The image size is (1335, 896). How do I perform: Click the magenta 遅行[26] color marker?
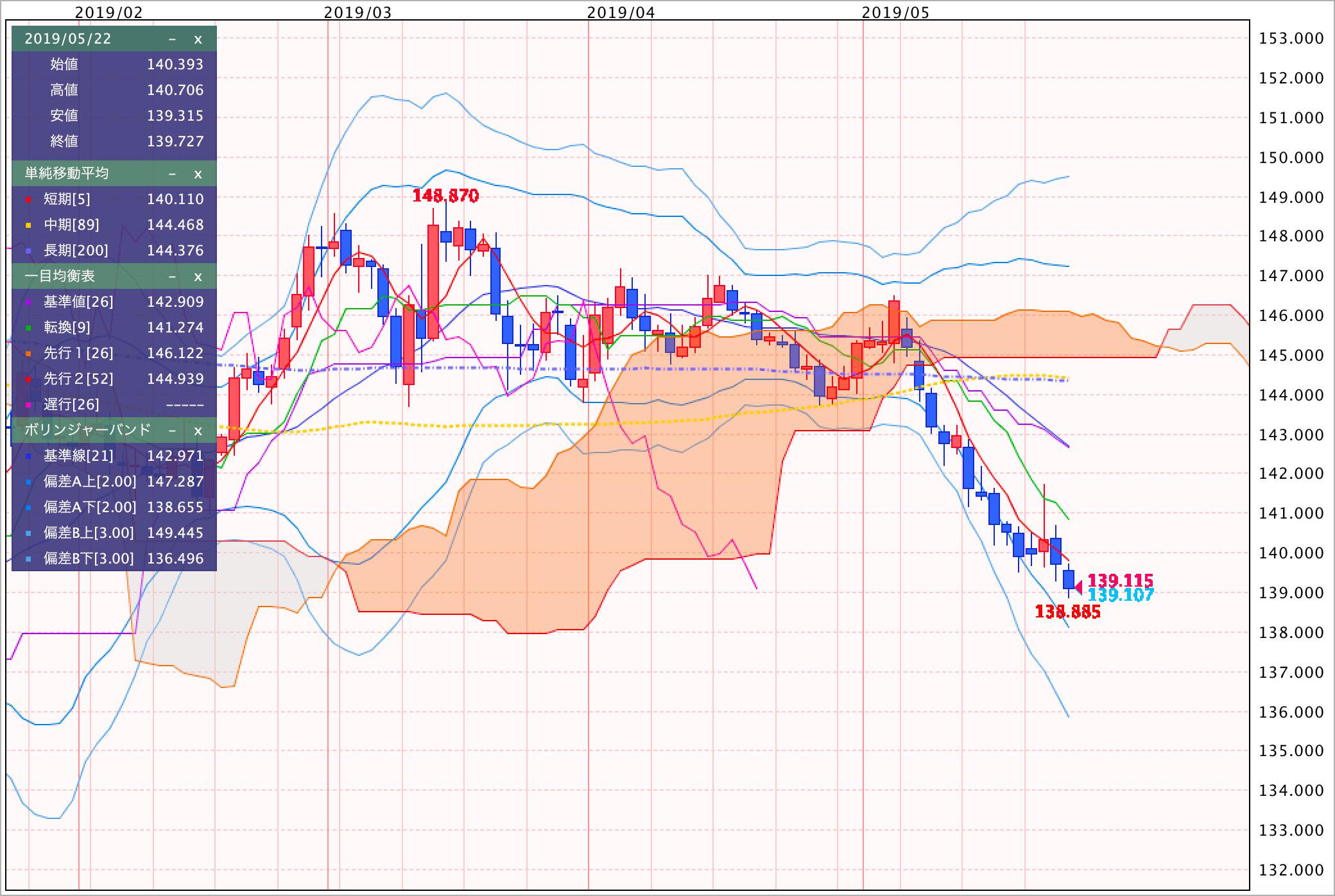(x=28, y=406)
